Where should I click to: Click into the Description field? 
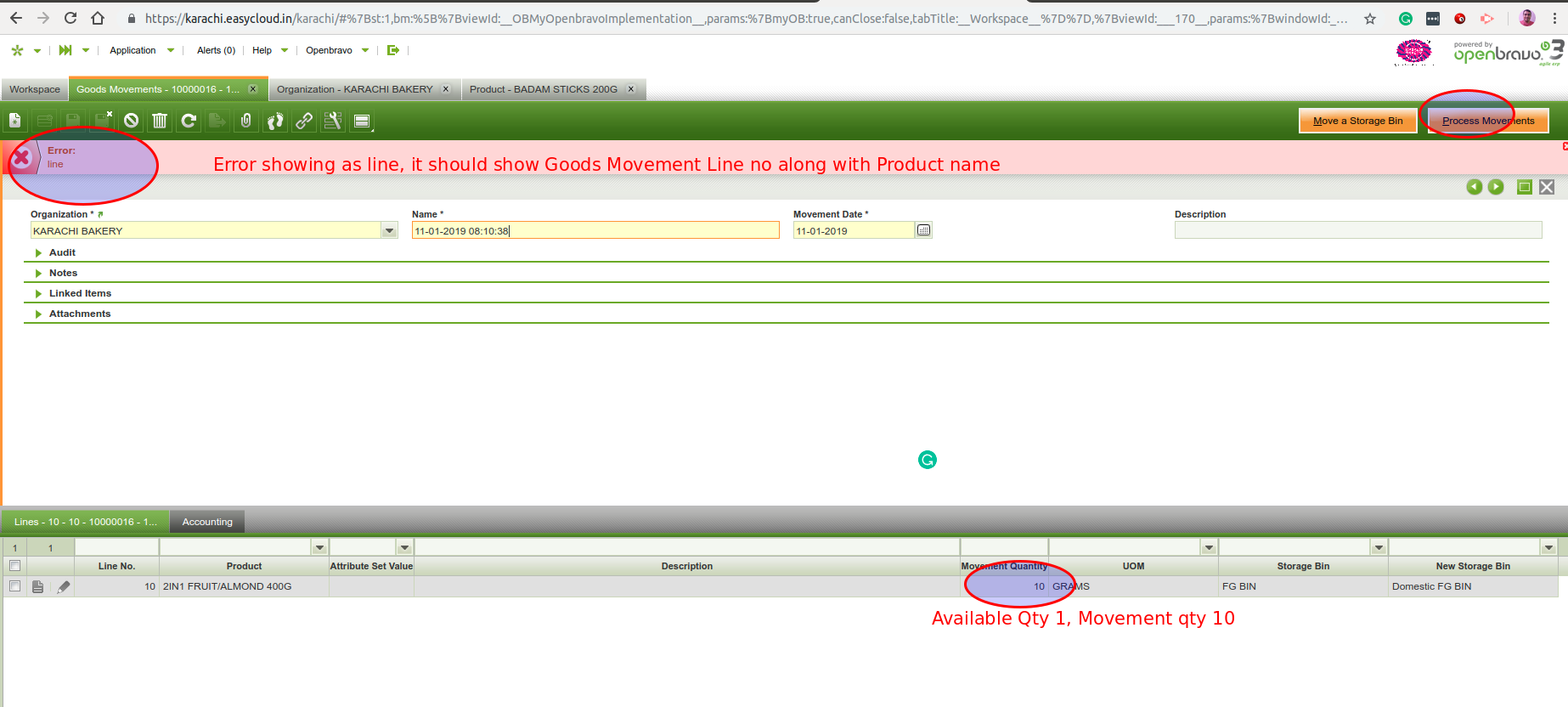[x=1357, y=230]
